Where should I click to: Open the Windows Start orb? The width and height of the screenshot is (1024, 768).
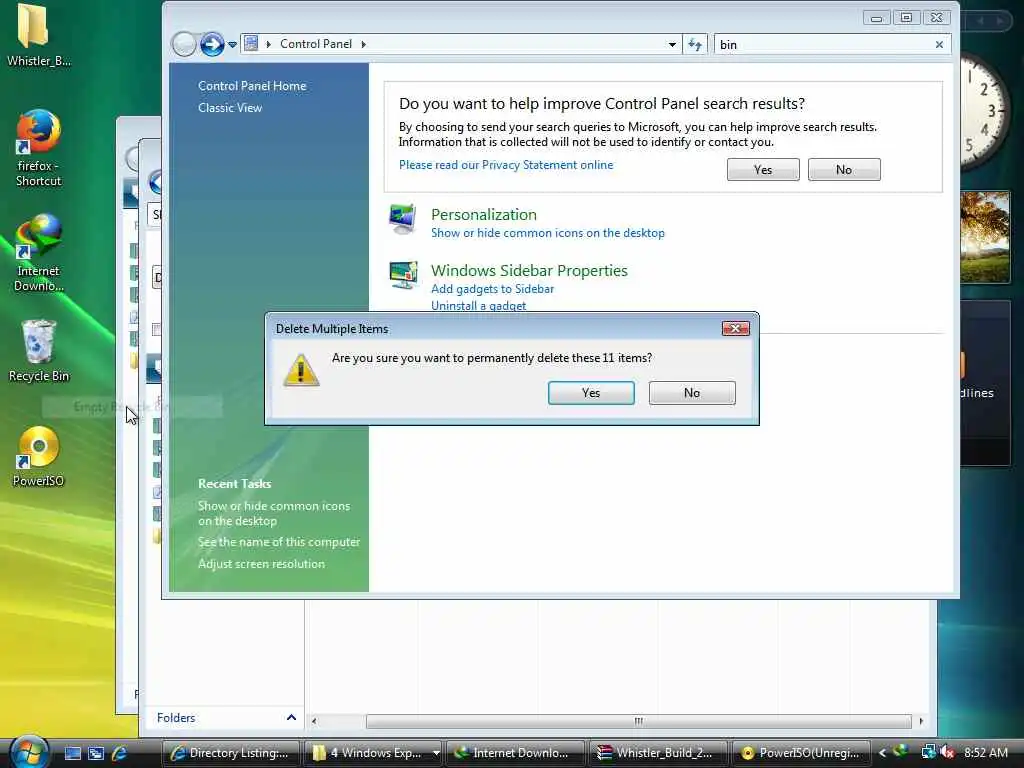coord(29,752)
